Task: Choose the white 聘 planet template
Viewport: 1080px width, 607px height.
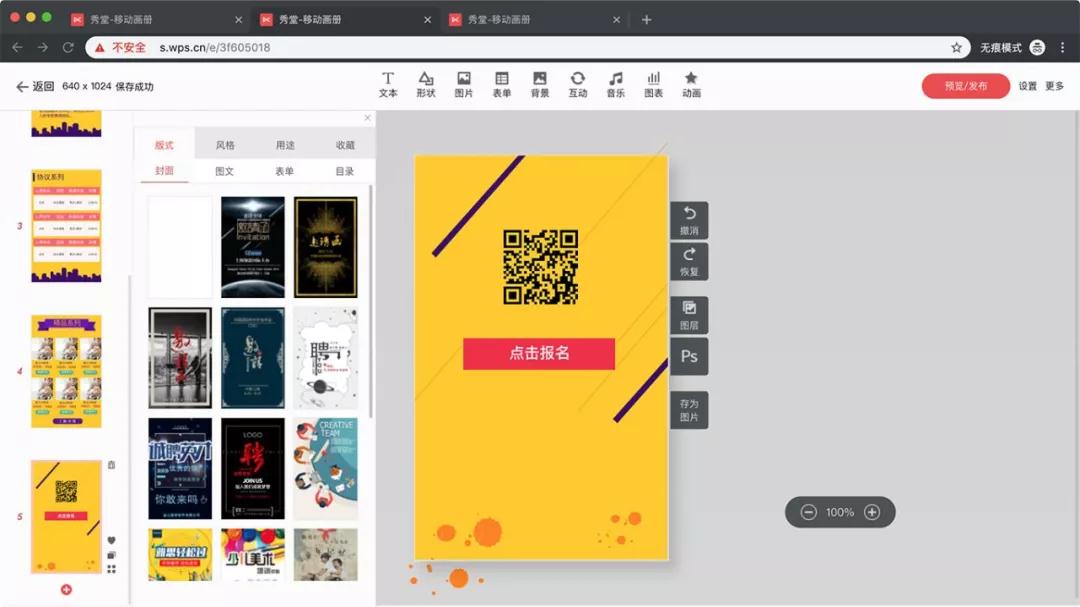Action: [x=326, y=358]
